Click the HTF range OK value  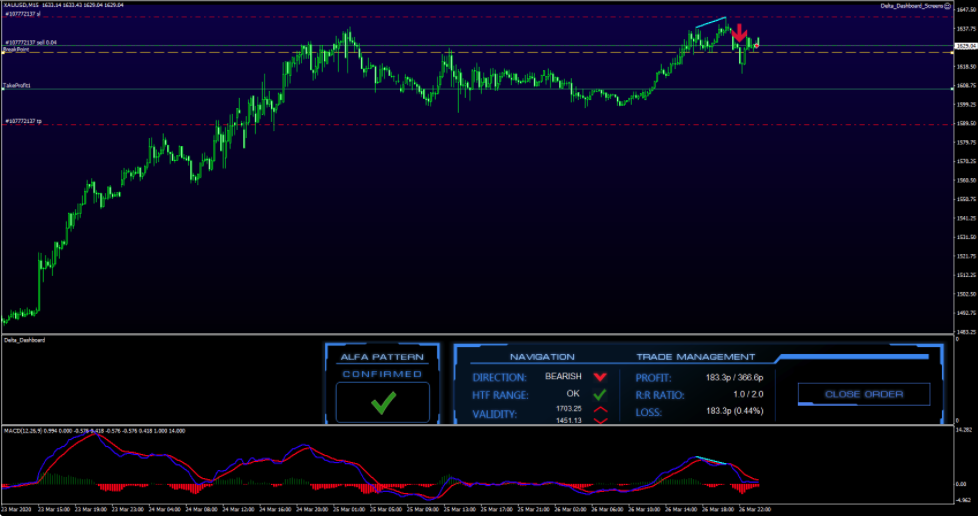[x=573, y=394]
